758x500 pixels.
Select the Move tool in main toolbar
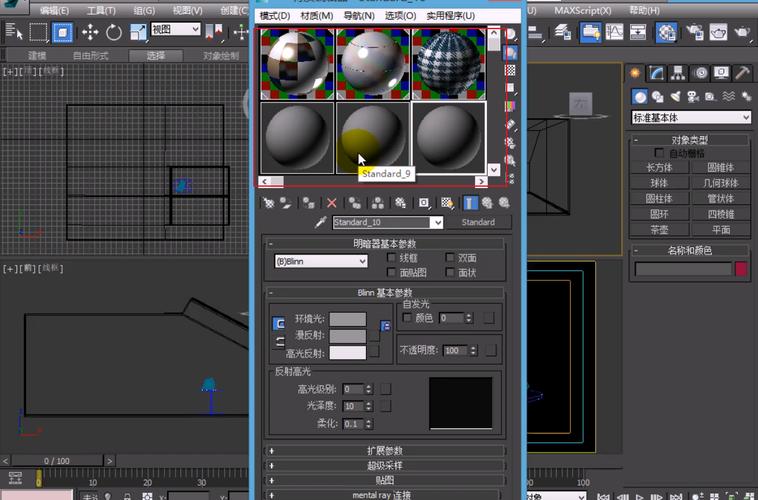pos(90,32)
